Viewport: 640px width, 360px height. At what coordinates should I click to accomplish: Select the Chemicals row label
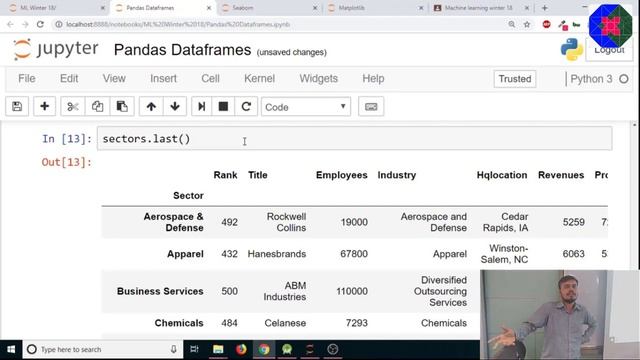point(179,323)
